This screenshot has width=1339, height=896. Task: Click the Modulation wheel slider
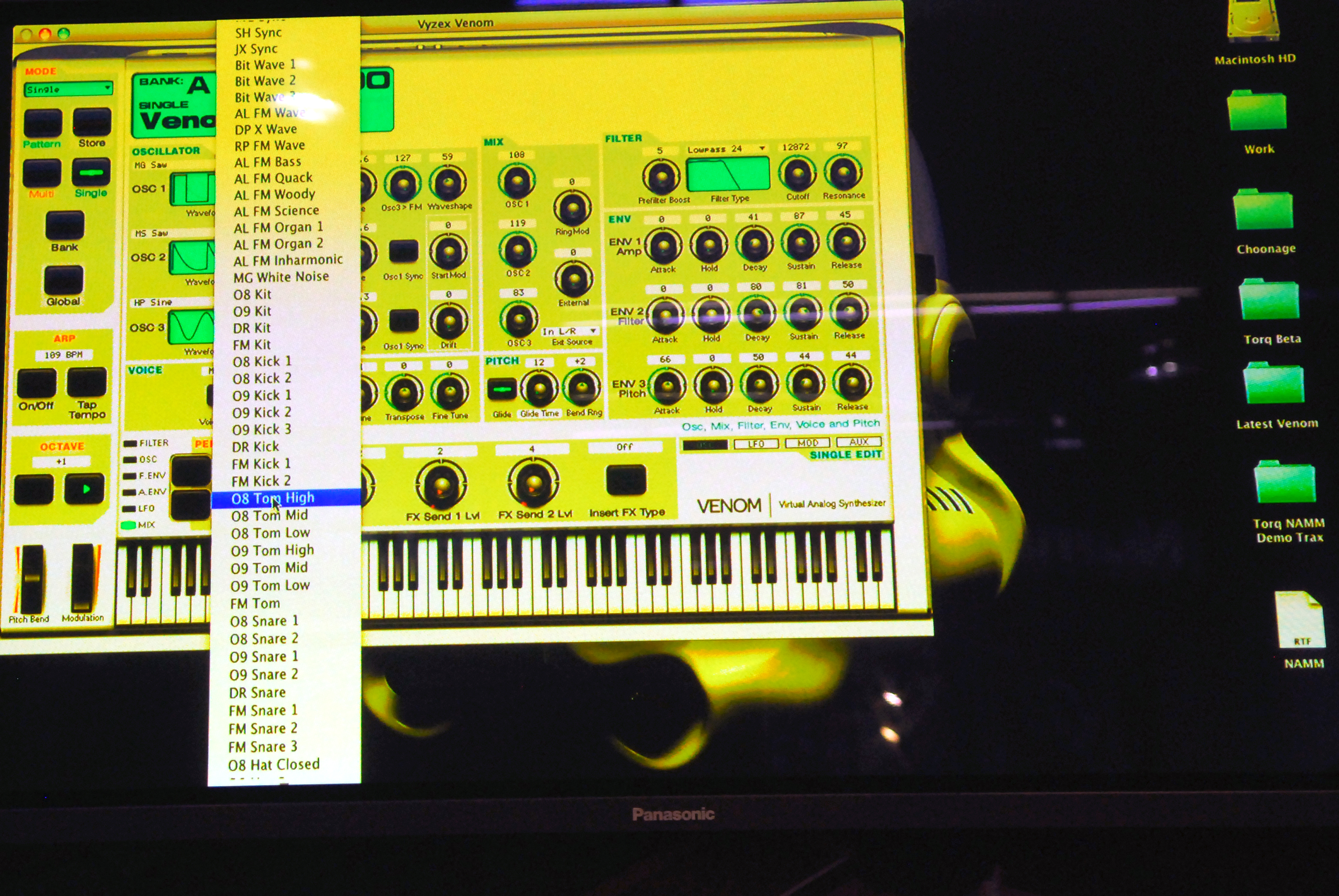click(83, 578)
